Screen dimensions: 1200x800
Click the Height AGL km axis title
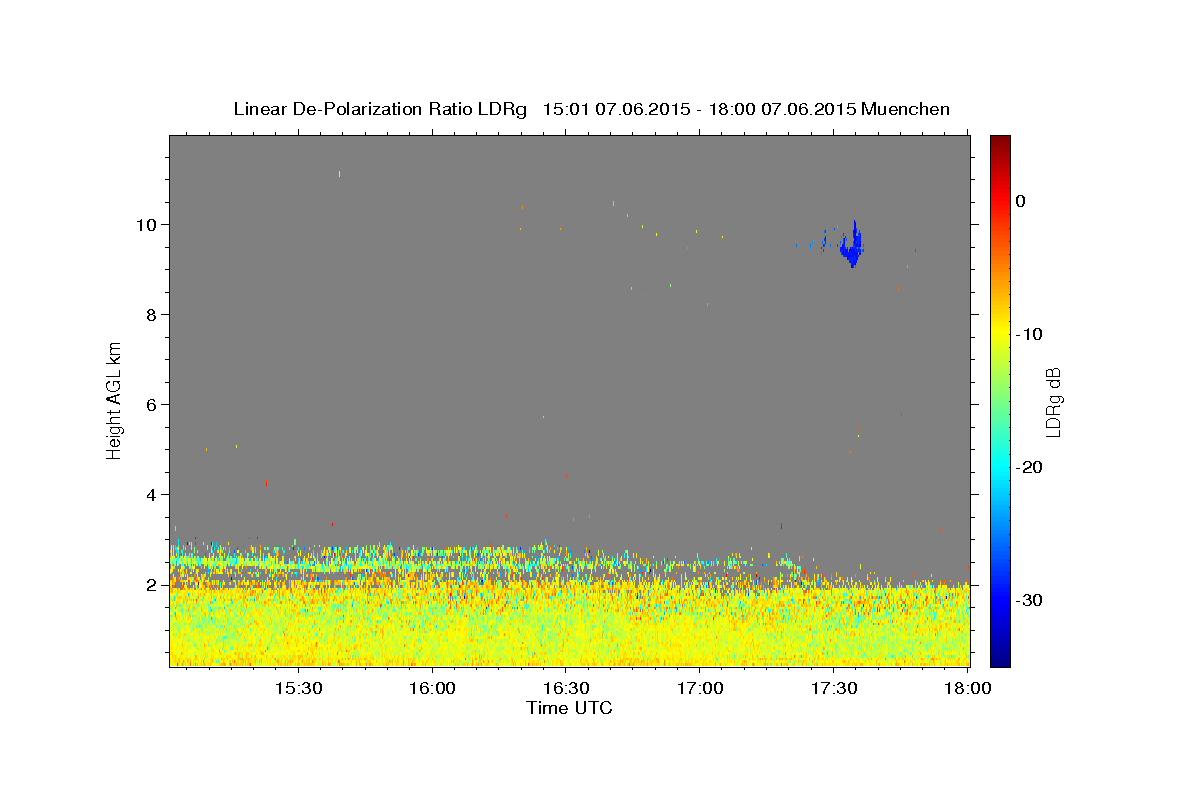tap(115, 400)
